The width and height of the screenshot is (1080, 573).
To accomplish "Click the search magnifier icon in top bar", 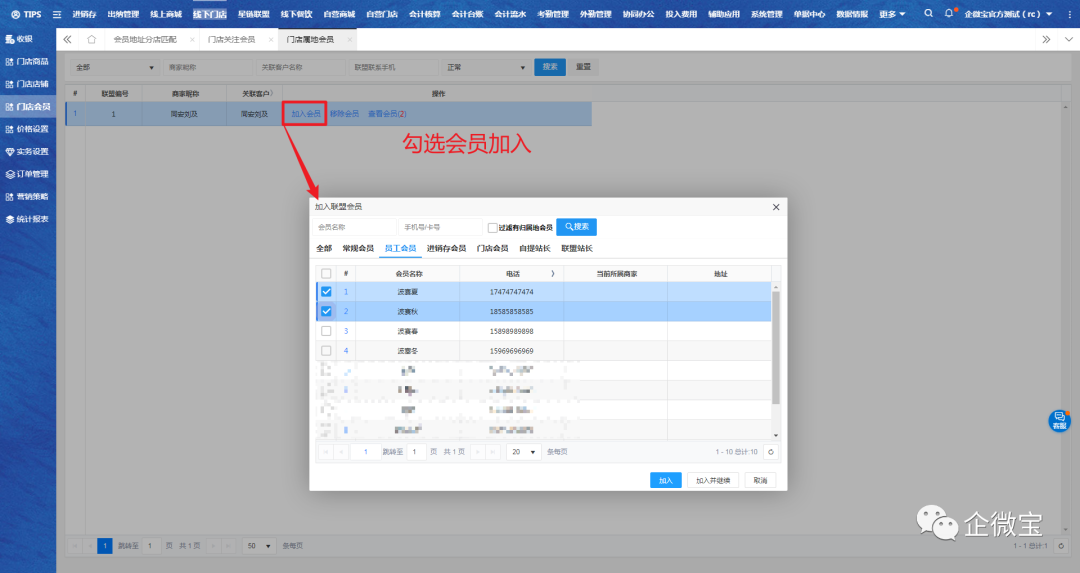I will click(928, 14).
